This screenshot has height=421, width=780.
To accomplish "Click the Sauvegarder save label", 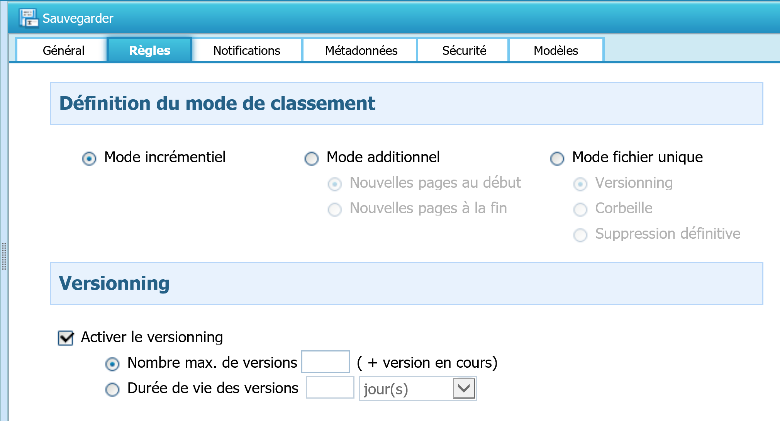I will point(78,18).
